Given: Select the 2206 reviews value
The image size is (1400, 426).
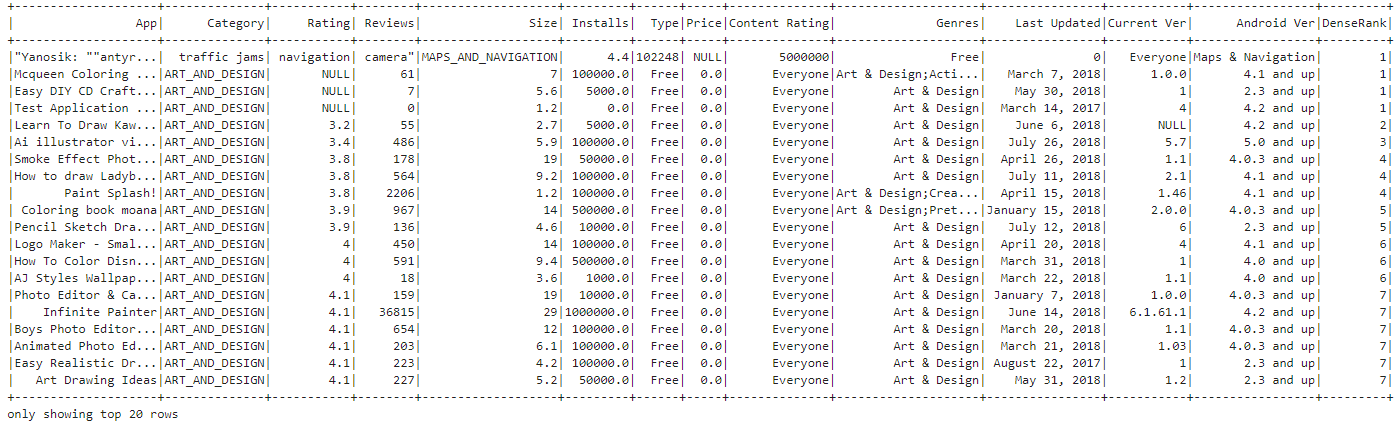Looking at the screenshot, I should coord(401,193).
